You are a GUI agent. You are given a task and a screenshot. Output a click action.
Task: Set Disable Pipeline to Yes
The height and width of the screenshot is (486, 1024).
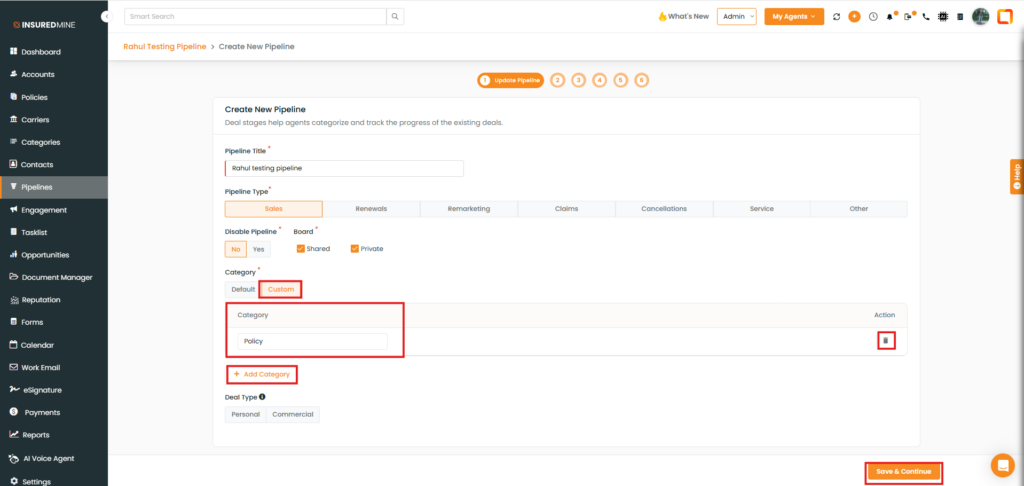259,249
